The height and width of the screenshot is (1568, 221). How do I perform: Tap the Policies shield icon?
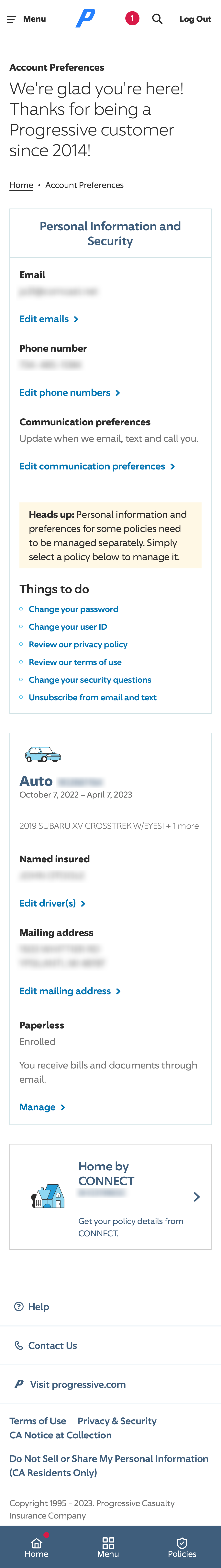coord(182,1542)
